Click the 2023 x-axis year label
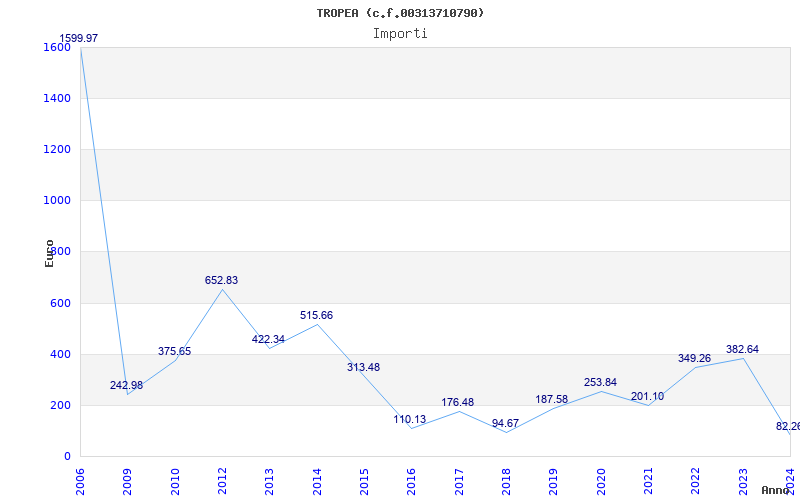 (x=742, y=479)
